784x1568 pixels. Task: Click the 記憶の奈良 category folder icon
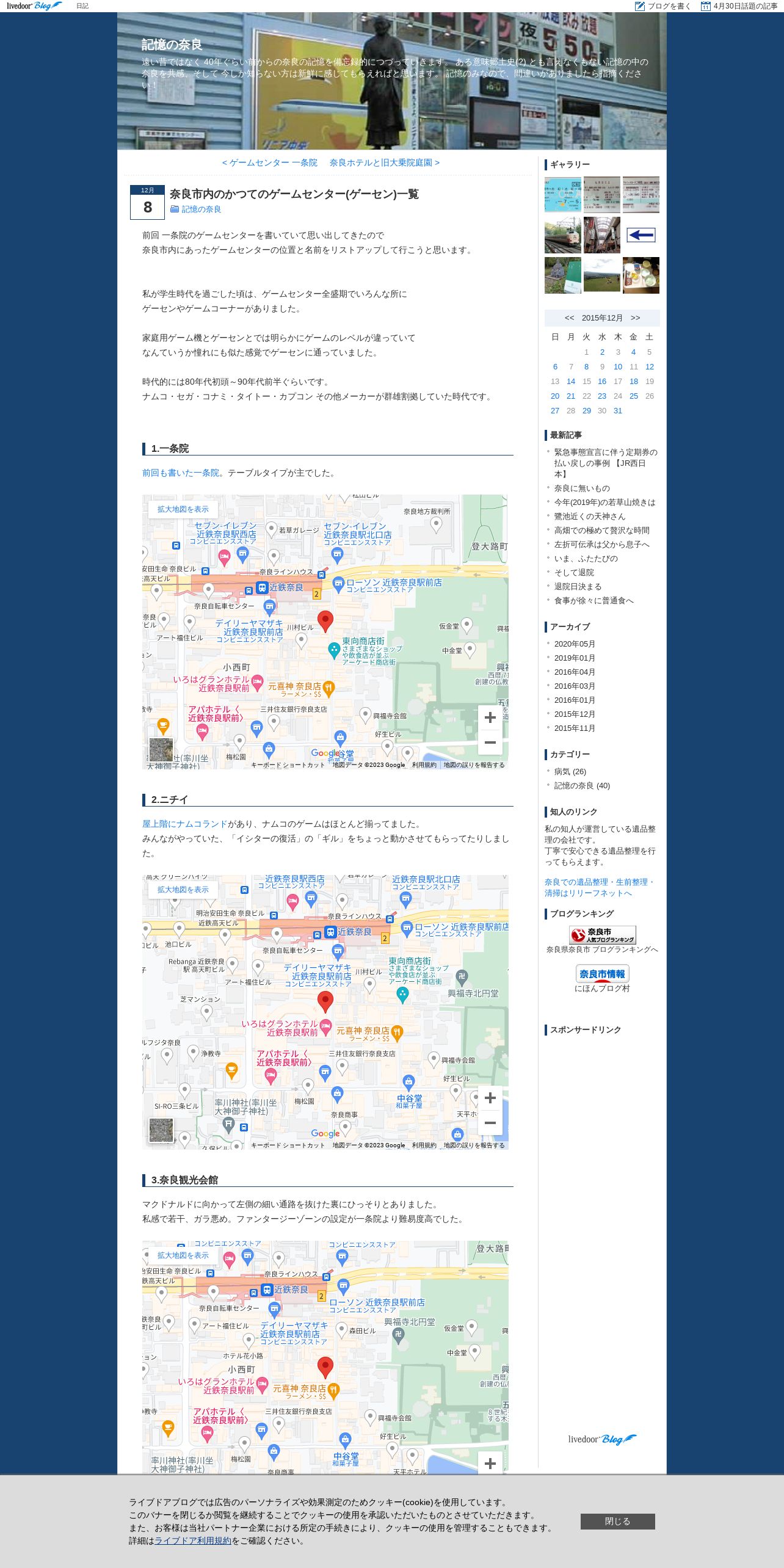tap(175, 209)
